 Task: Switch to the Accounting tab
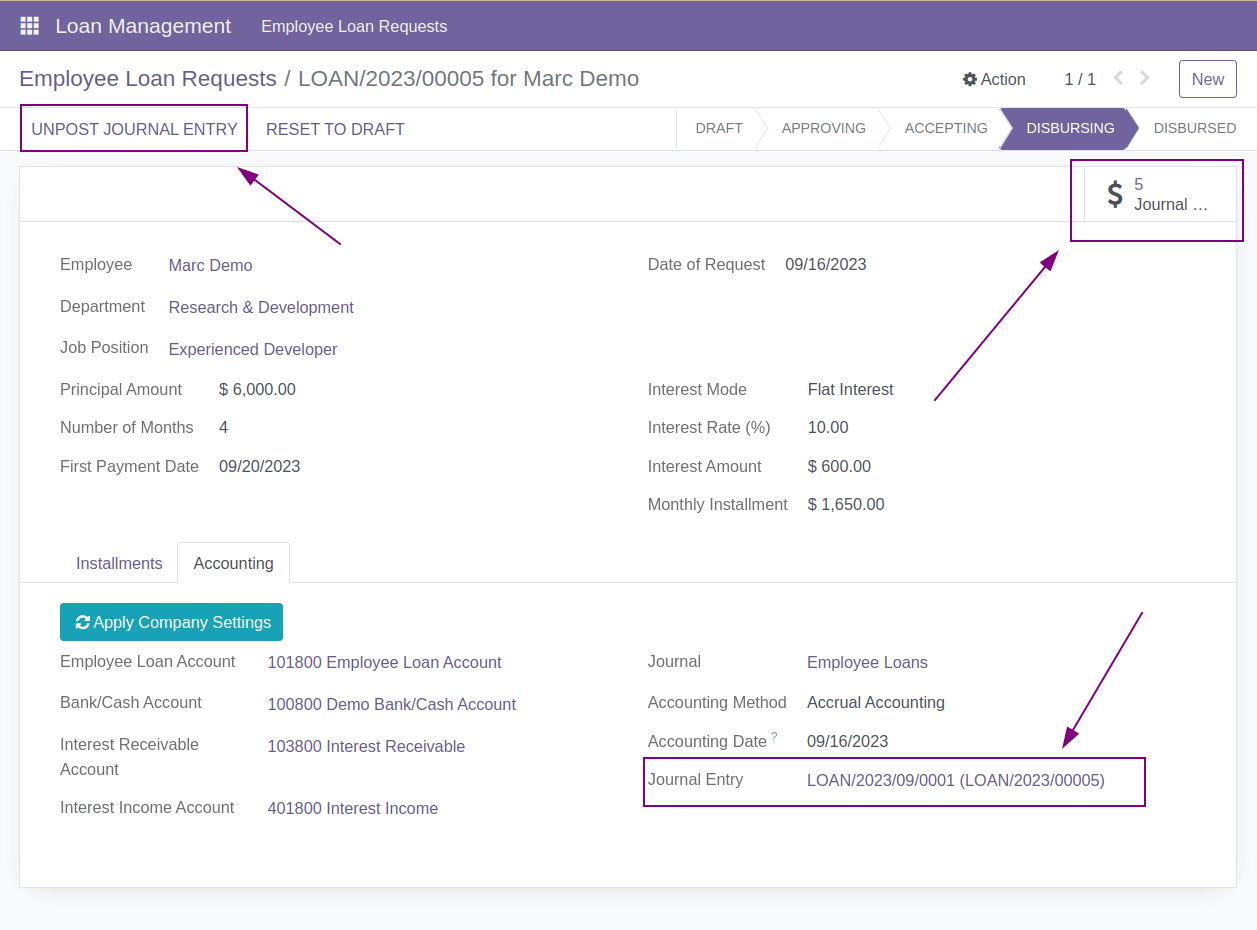(x=233, y=563)
